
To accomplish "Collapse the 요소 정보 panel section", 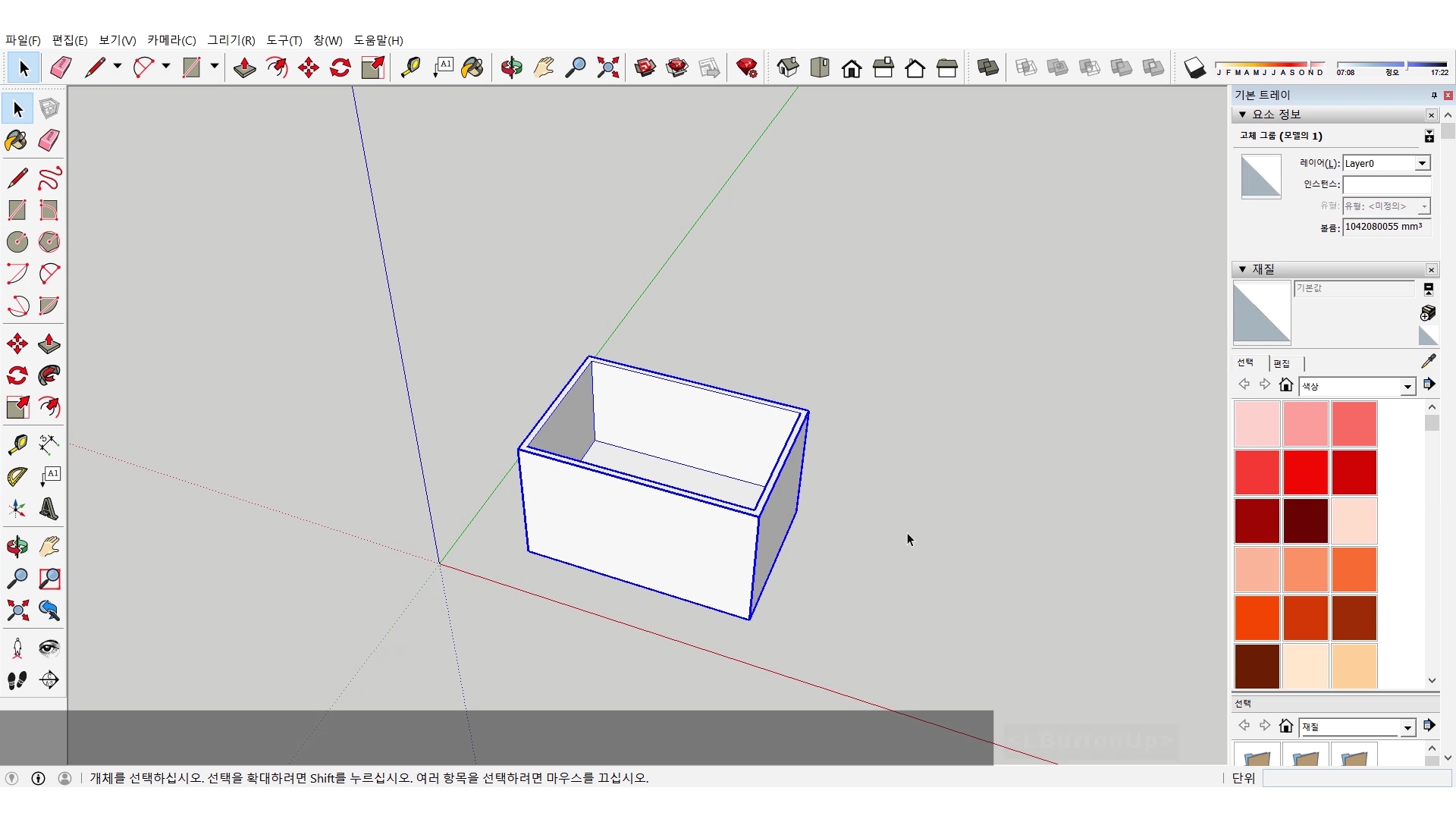I will coord(1242,115).
